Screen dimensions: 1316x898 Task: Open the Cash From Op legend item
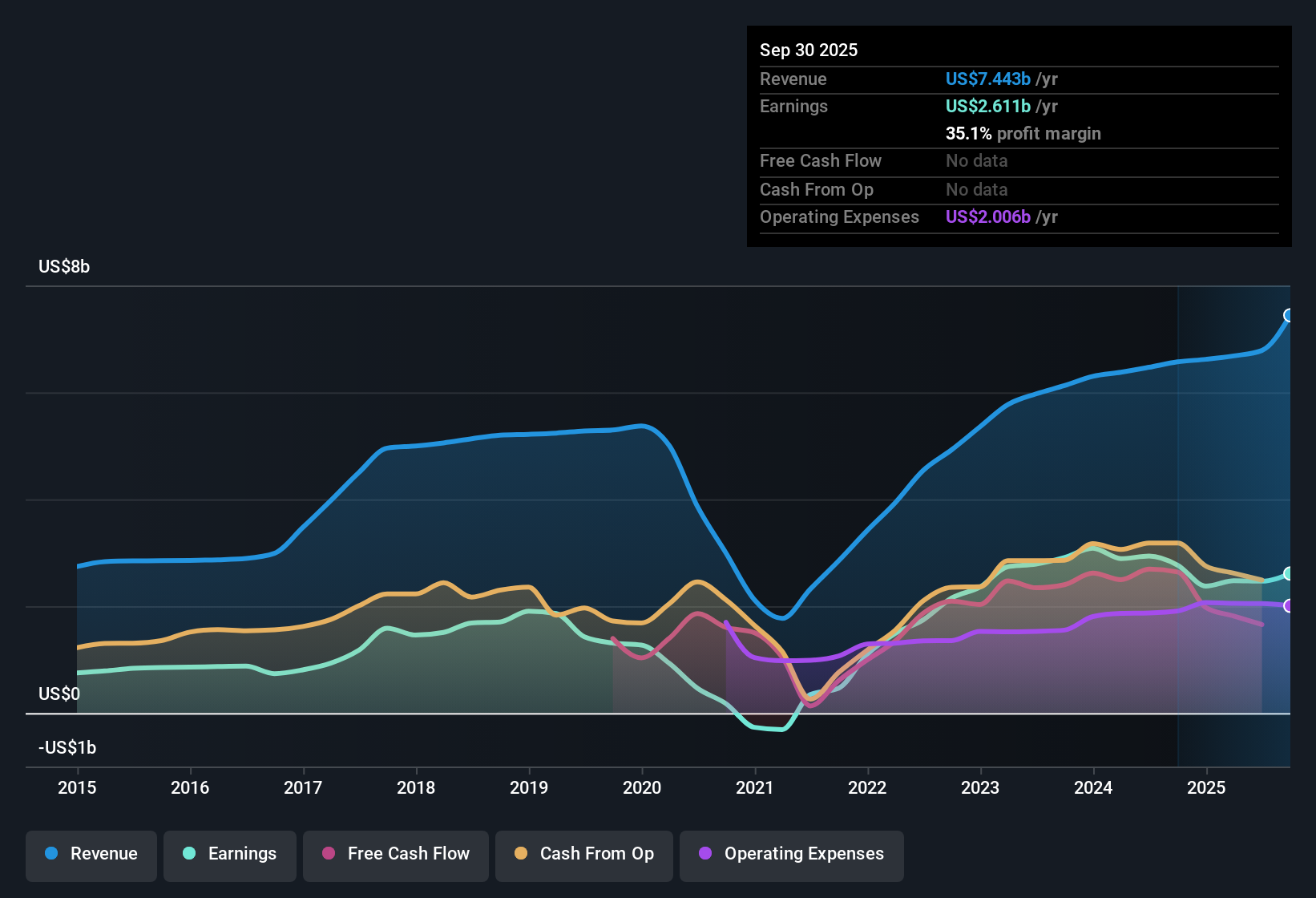[x=583, y=854]
